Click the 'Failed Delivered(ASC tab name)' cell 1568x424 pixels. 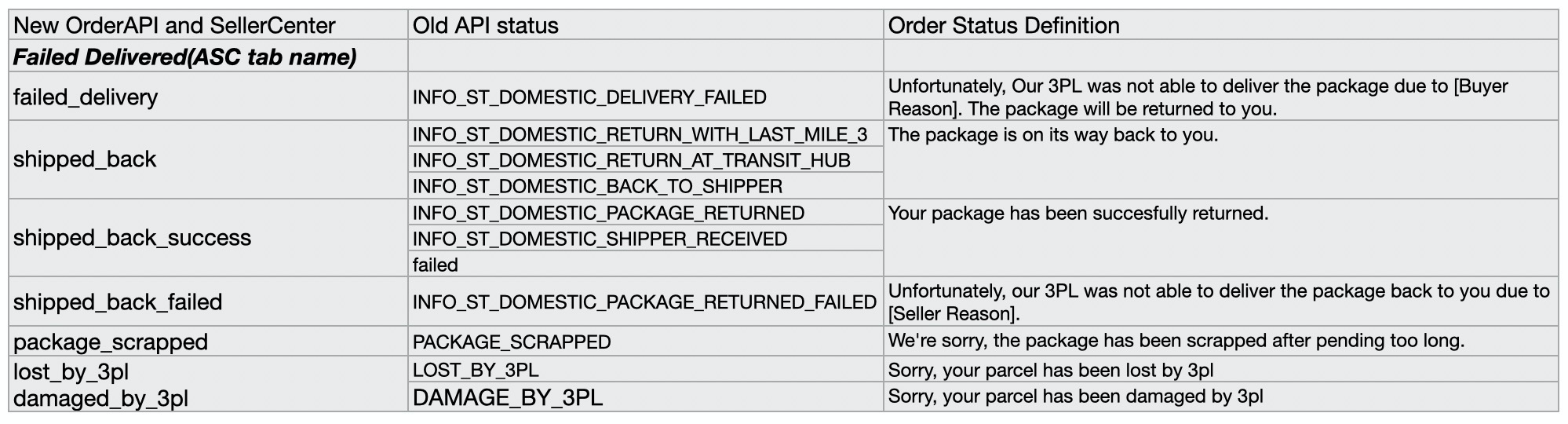[209, 57]
